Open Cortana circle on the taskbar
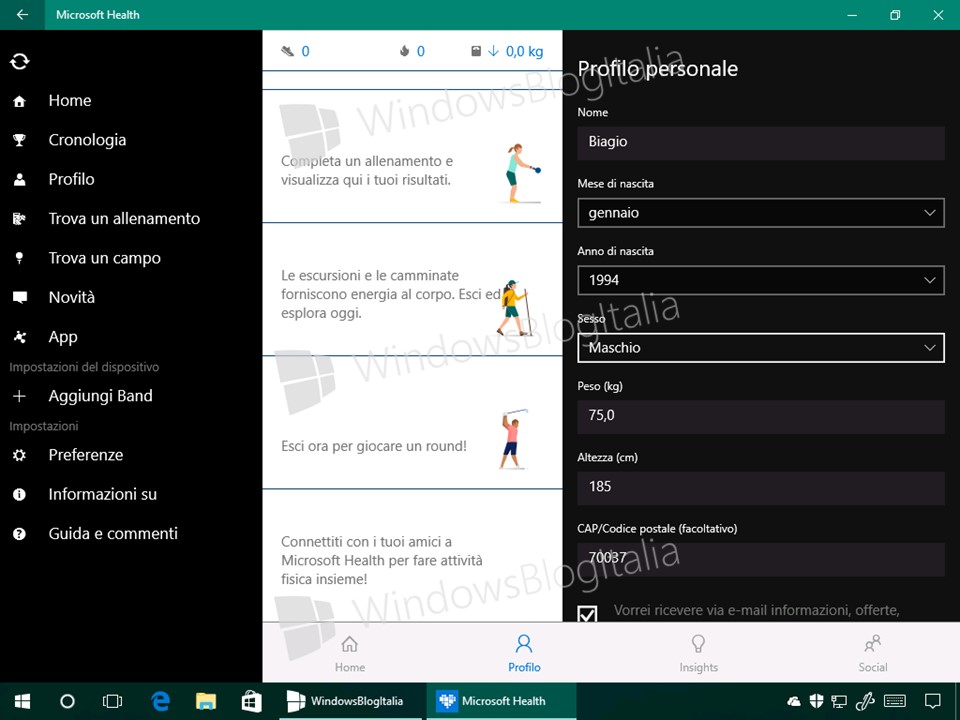This screenshot has height=720, width=960. tap(67, 701)
